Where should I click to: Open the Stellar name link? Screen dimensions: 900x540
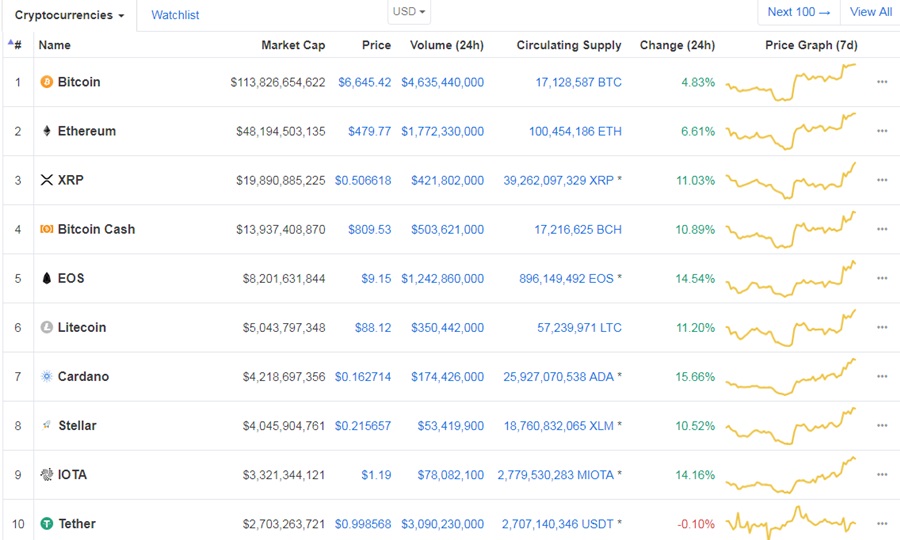point(77,425)
